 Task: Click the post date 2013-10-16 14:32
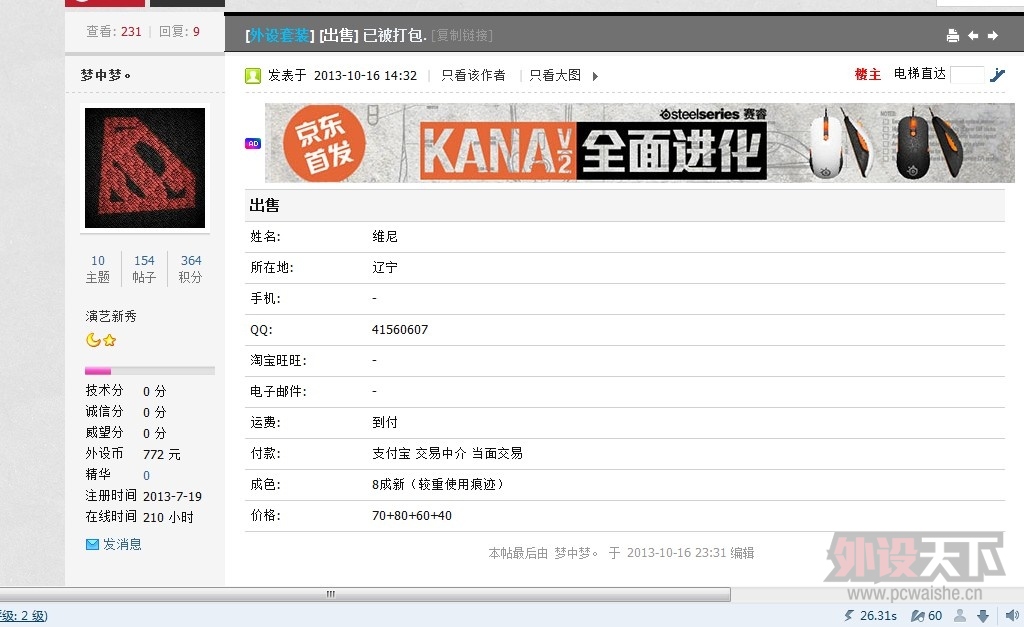click(x=365, y=76)
